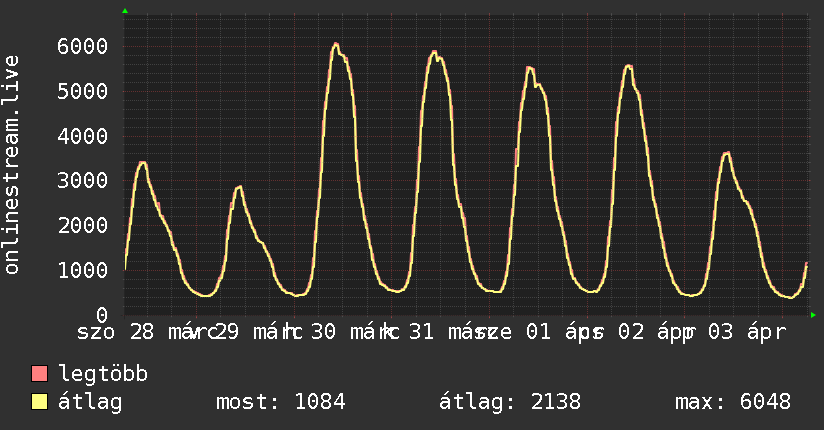Click the red legtöbb legend swatch
Image resolution: width=824 pixels, height=430 pixels.
point(40,375)
